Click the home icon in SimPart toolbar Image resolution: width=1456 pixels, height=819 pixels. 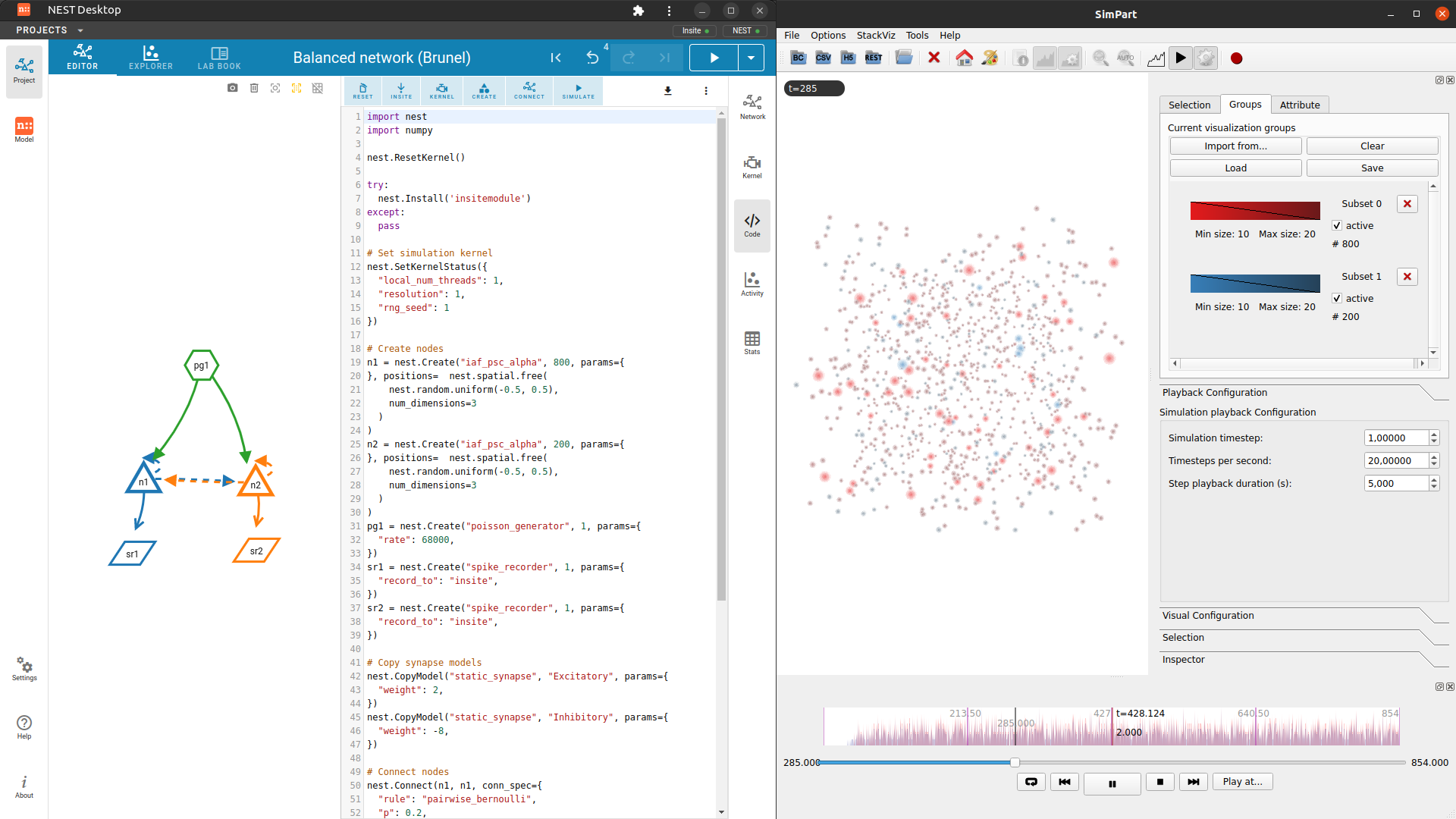[x=964, y=58]
